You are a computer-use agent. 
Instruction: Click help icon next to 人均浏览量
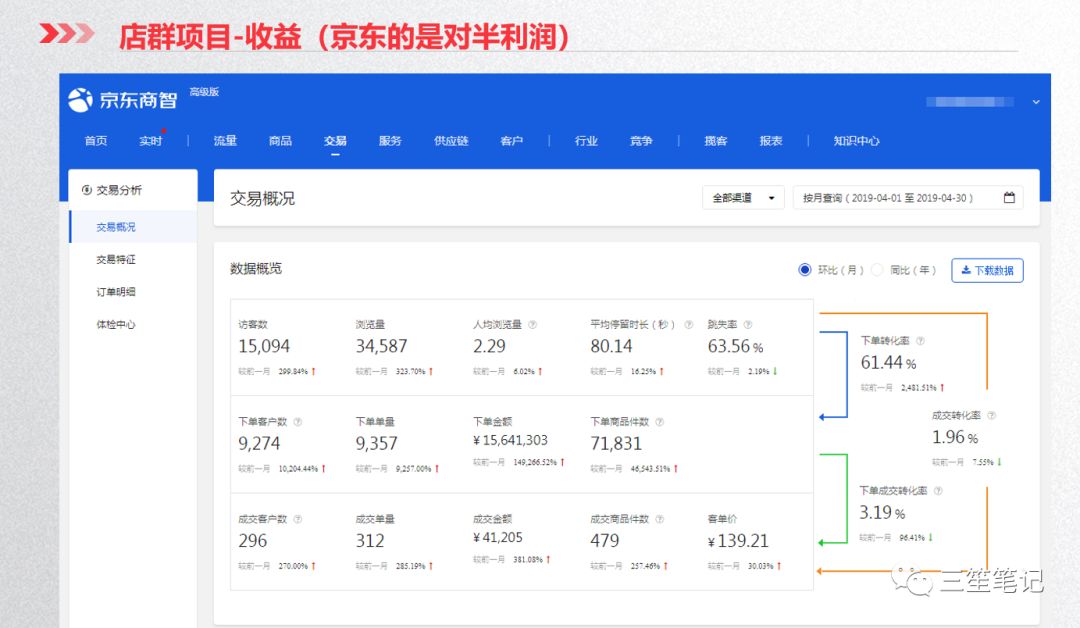point(532,324)
